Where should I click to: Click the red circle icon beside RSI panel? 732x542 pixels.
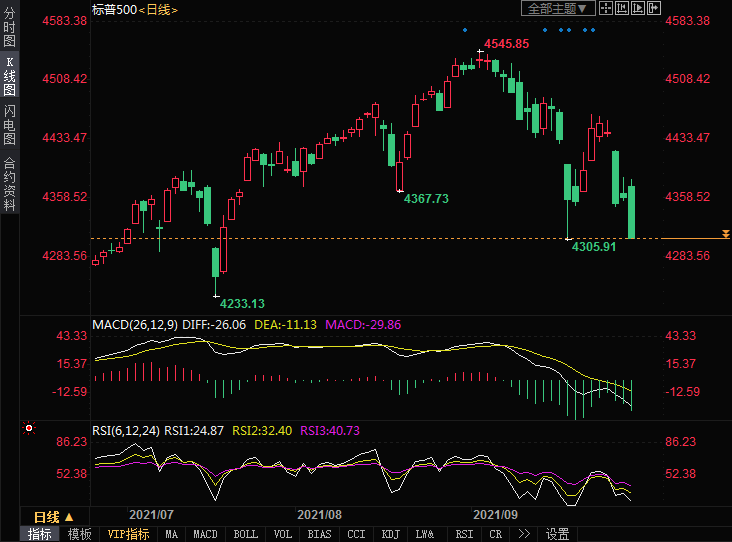(29, 429)
